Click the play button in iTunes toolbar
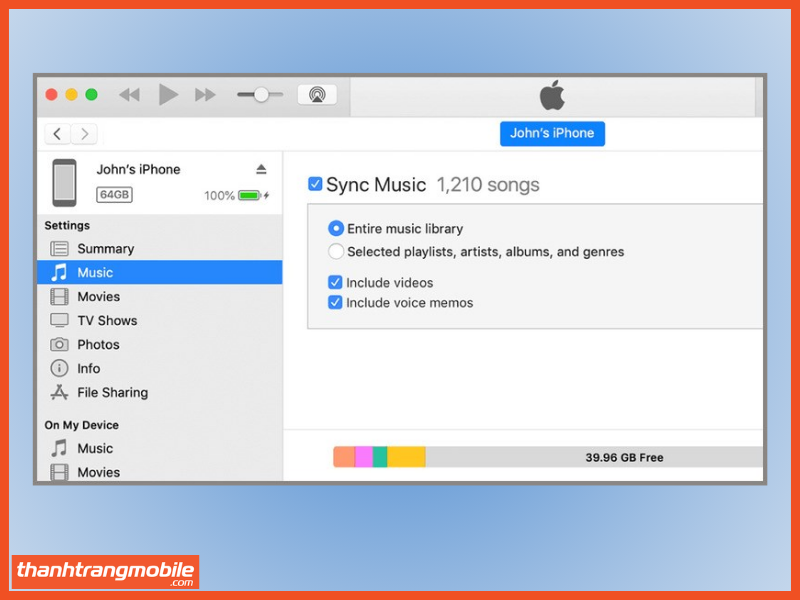This screenshot has height=600, width=800. (x=168, y=95)
